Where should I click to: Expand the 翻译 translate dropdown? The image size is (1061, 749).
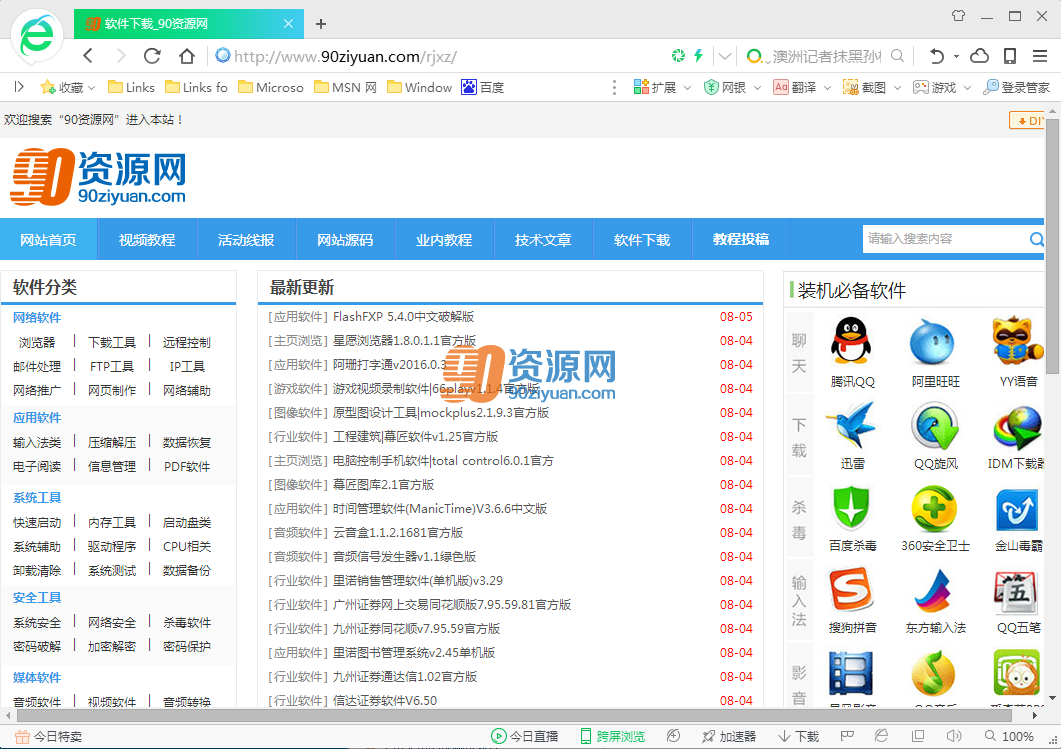pos(827,88)
